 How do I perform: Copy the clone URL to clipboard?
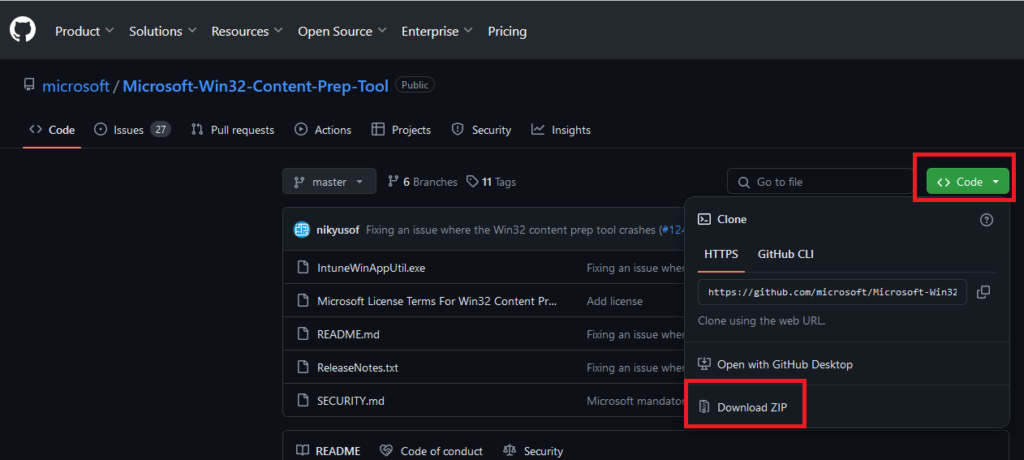pyautogui.click(x=983, y=292)
